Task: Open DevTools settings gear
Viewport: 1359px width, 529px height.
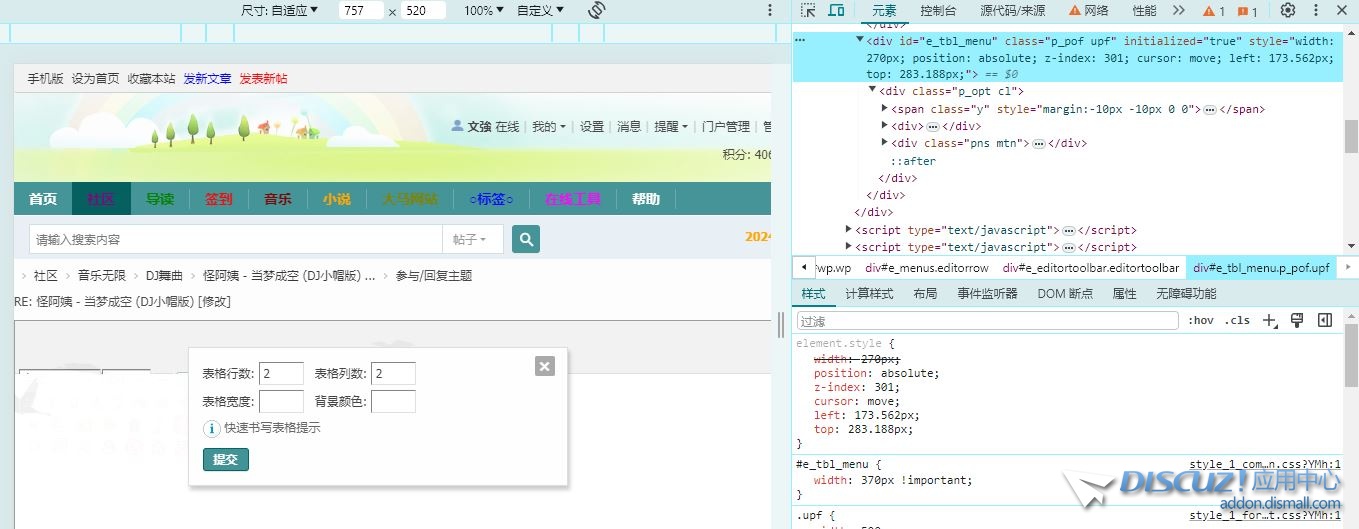Action: [x=1288, y=10]
